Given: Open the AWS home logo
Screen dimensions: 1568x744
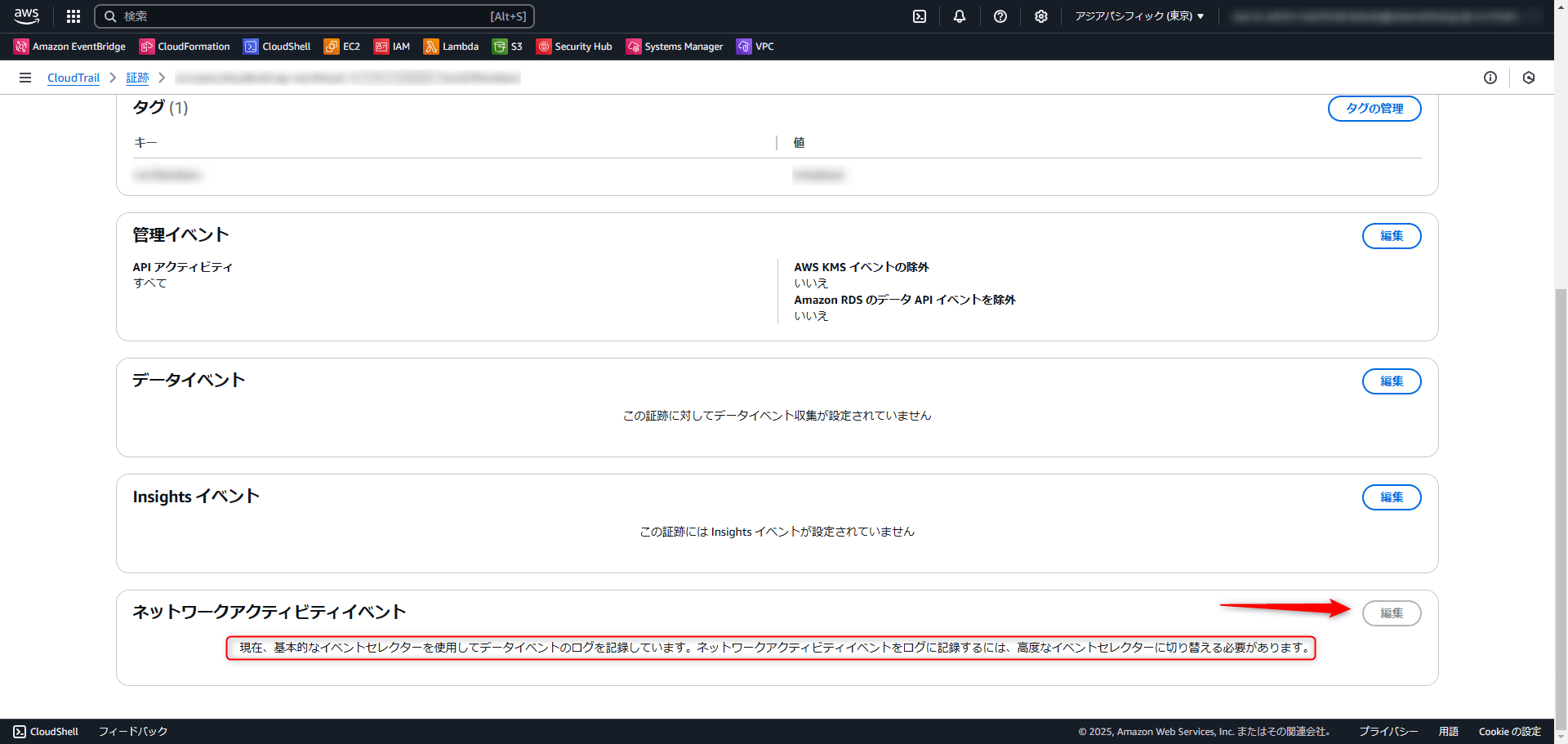Looking at the screenshot, I should 27,16.
